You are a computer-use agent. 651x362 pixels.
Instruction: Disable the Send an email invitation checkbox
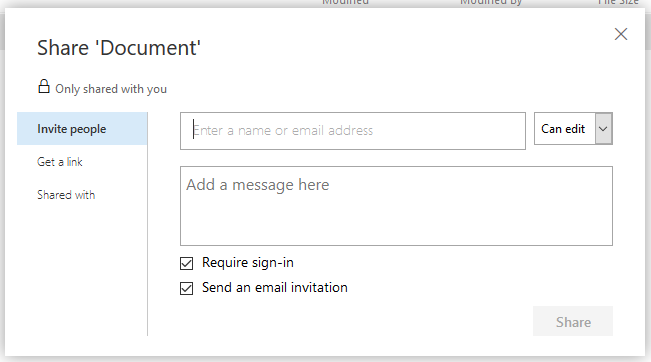coord(186,288)
